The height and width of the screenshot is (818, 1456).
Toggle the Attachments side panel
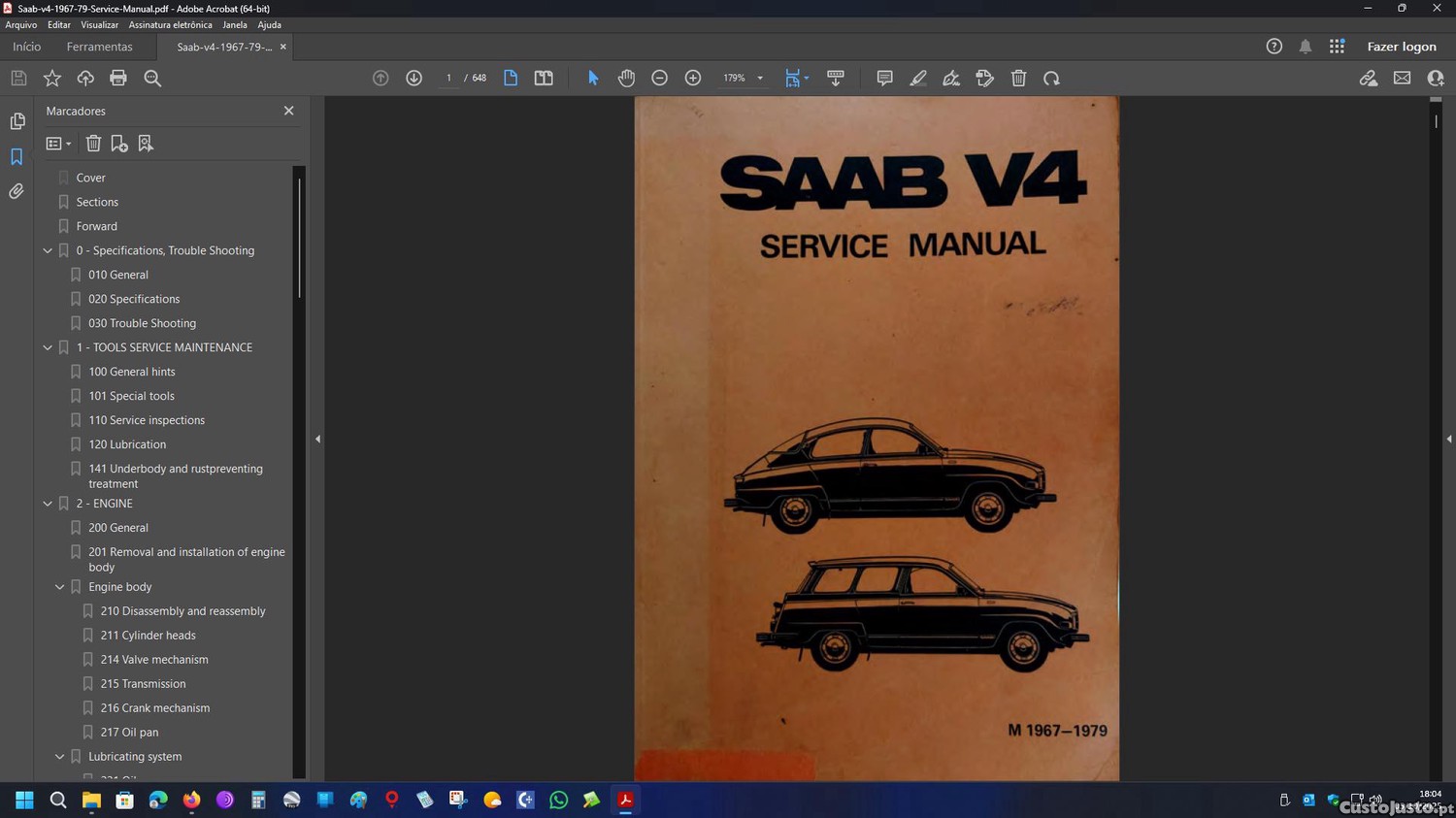(x=17, y=191)
